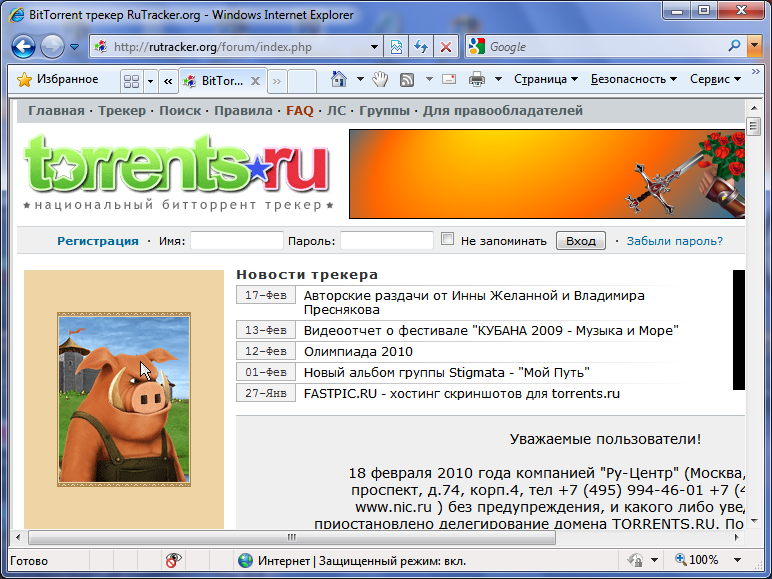Show hidden toolbar commands chevron
This screenshot has width=772, height=579.
pyautogui.click(x=755, y=72)
